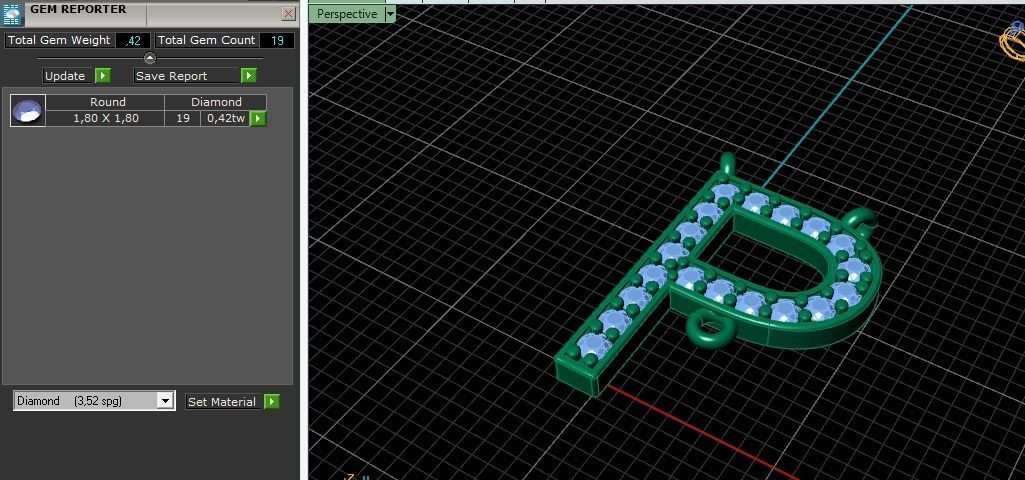Click the Gem Reporter panel icon

click(x=13, y=14)
